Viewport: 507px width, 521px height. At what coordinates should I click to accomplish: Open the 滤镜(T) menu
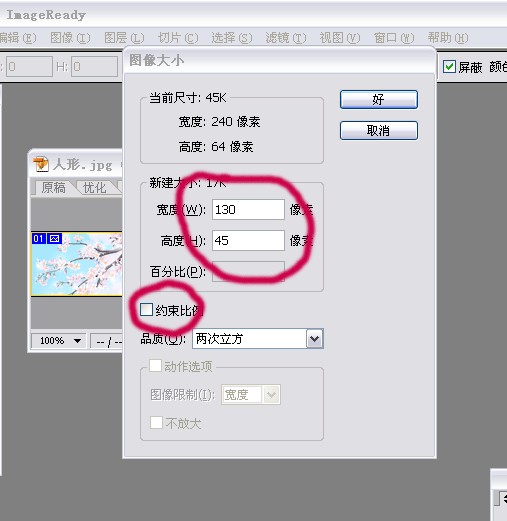pyautogui.click(x=286, y=38)
